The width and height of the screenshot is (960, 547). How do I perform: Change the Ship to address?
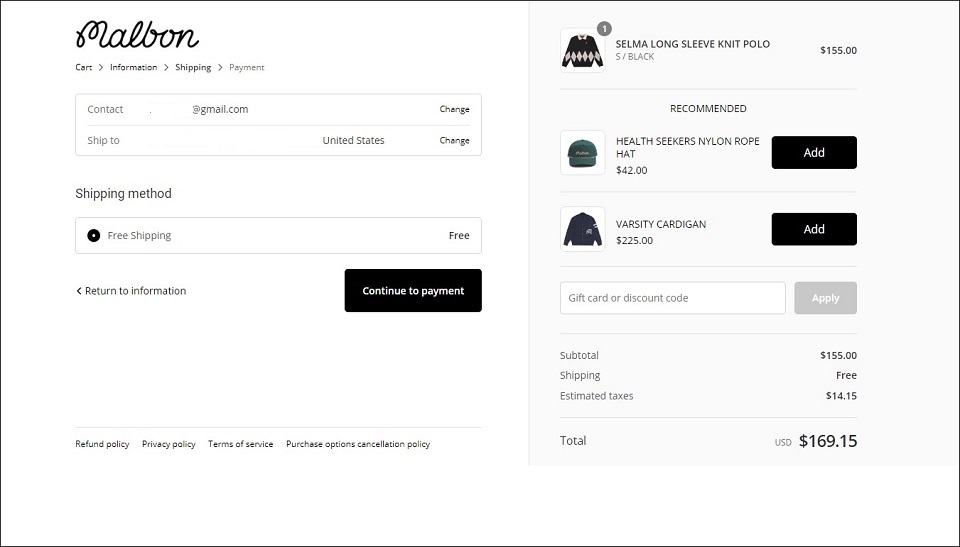click(454, 140)
